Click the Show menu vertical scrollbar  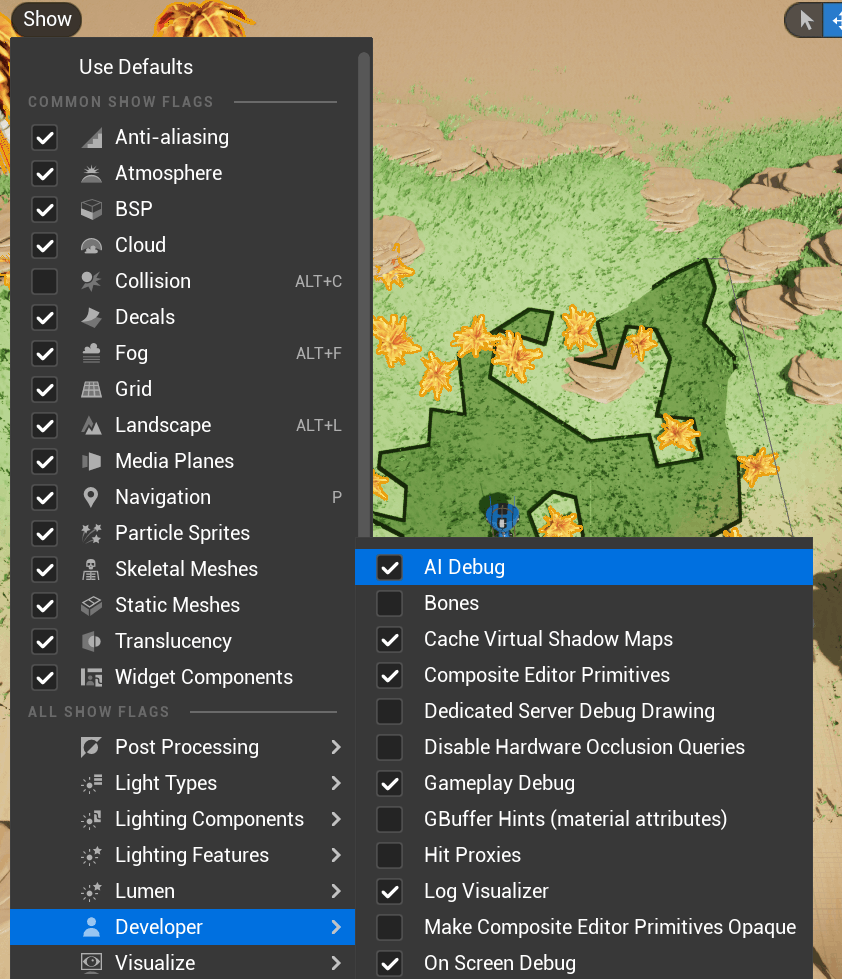click(364, 293)
